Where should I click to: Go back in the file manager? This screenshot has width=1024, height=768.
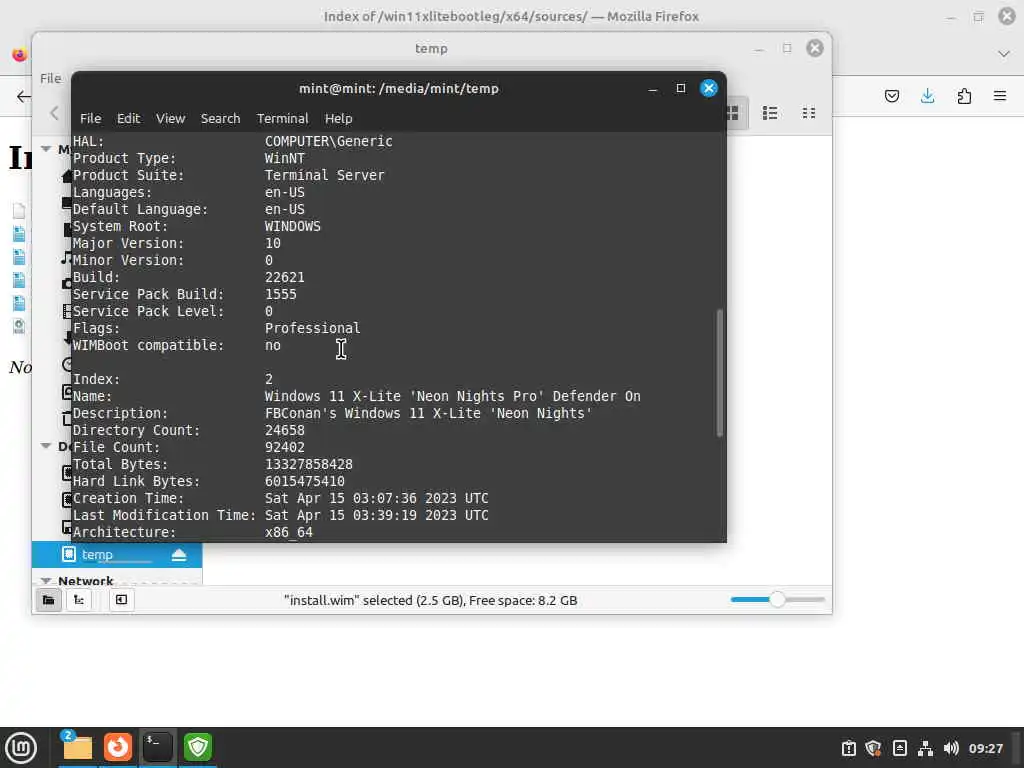tap(54, 113)
